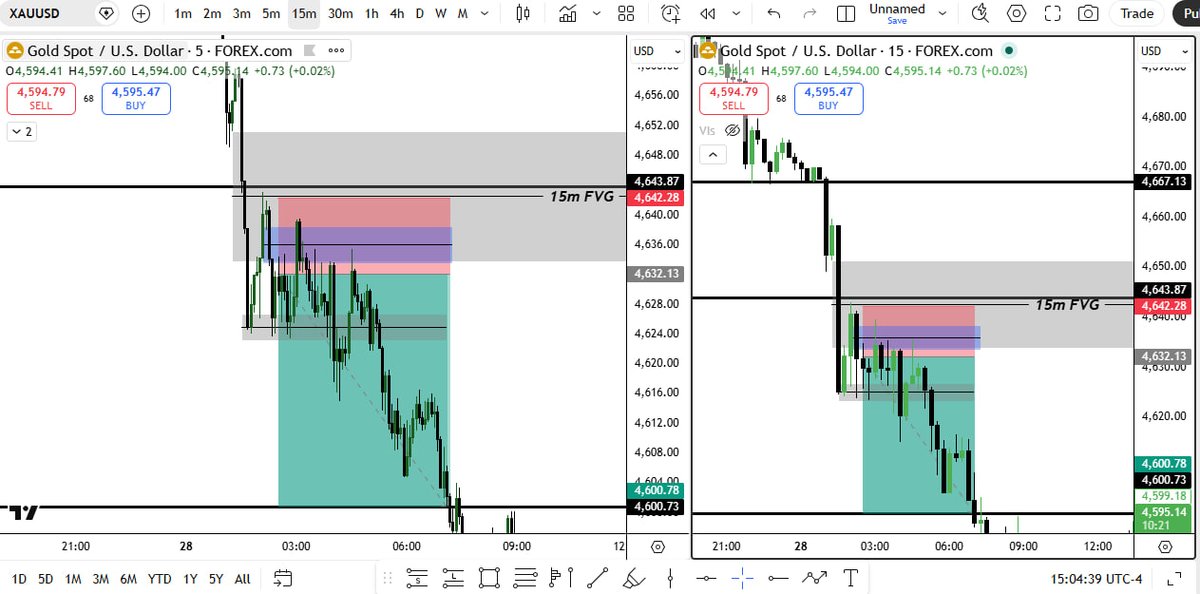1200x594 pixels.
Task: Take a snapshot with the camera icon
Action: click(1088, 14)
